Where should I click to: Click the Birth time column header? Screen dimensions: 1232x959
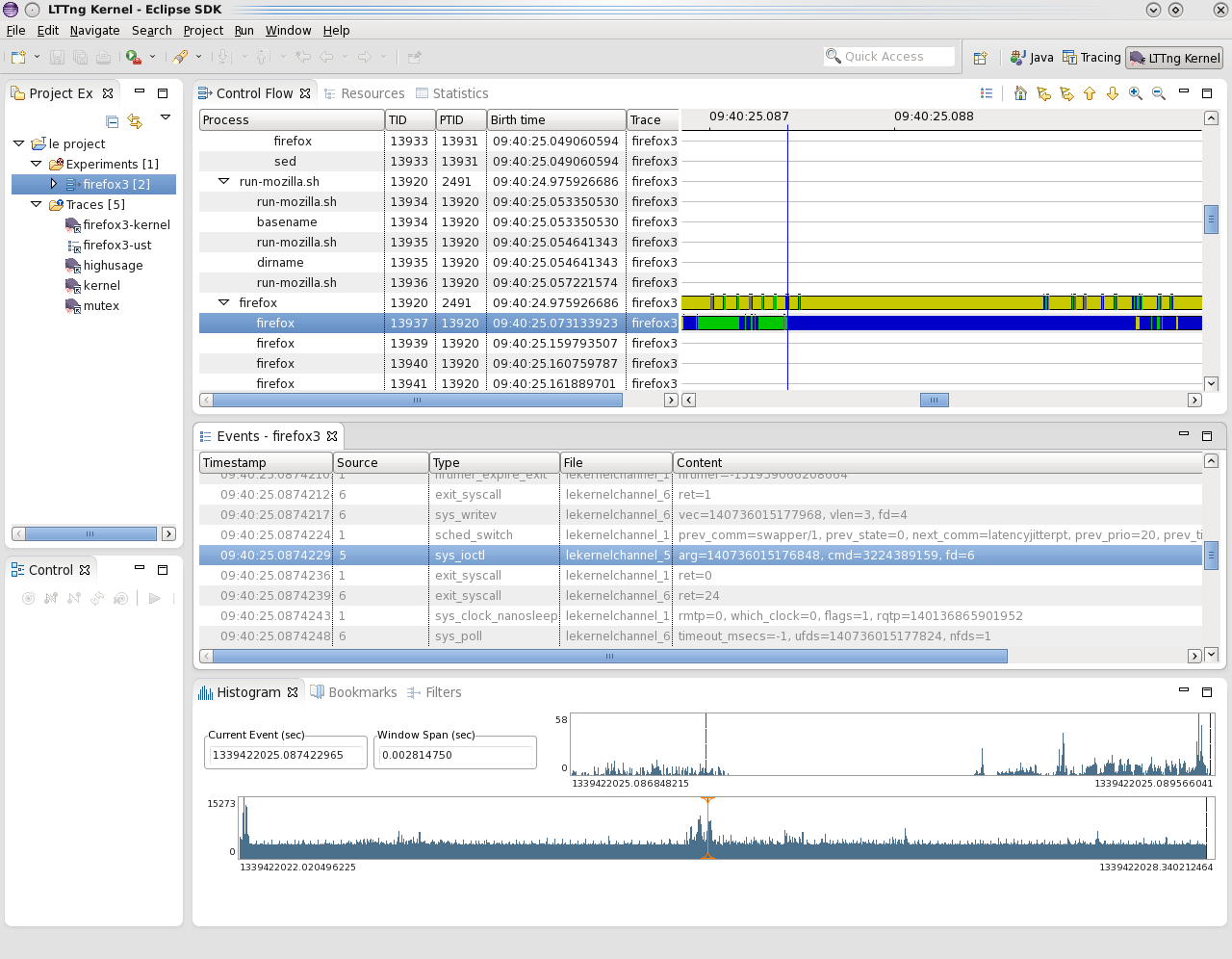pos(556,119)
